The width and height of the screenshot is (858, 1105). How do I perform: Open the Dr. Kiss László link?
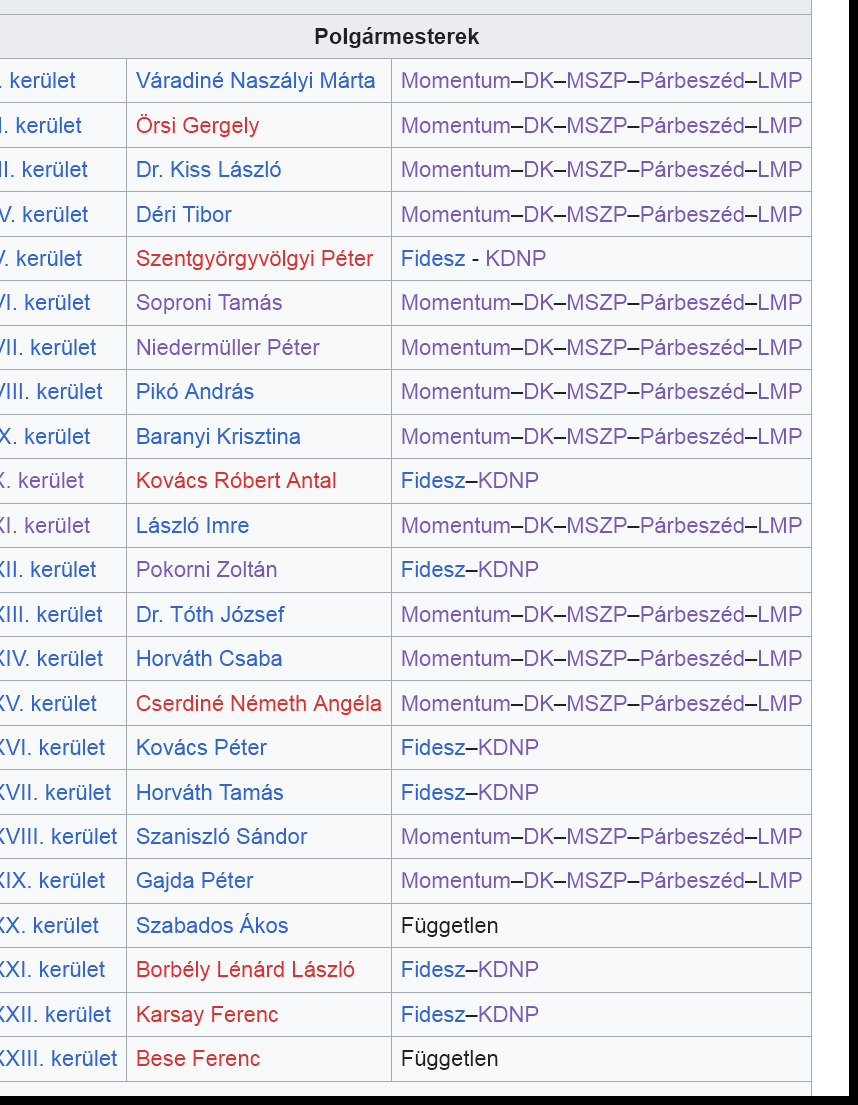coord(208,170)
